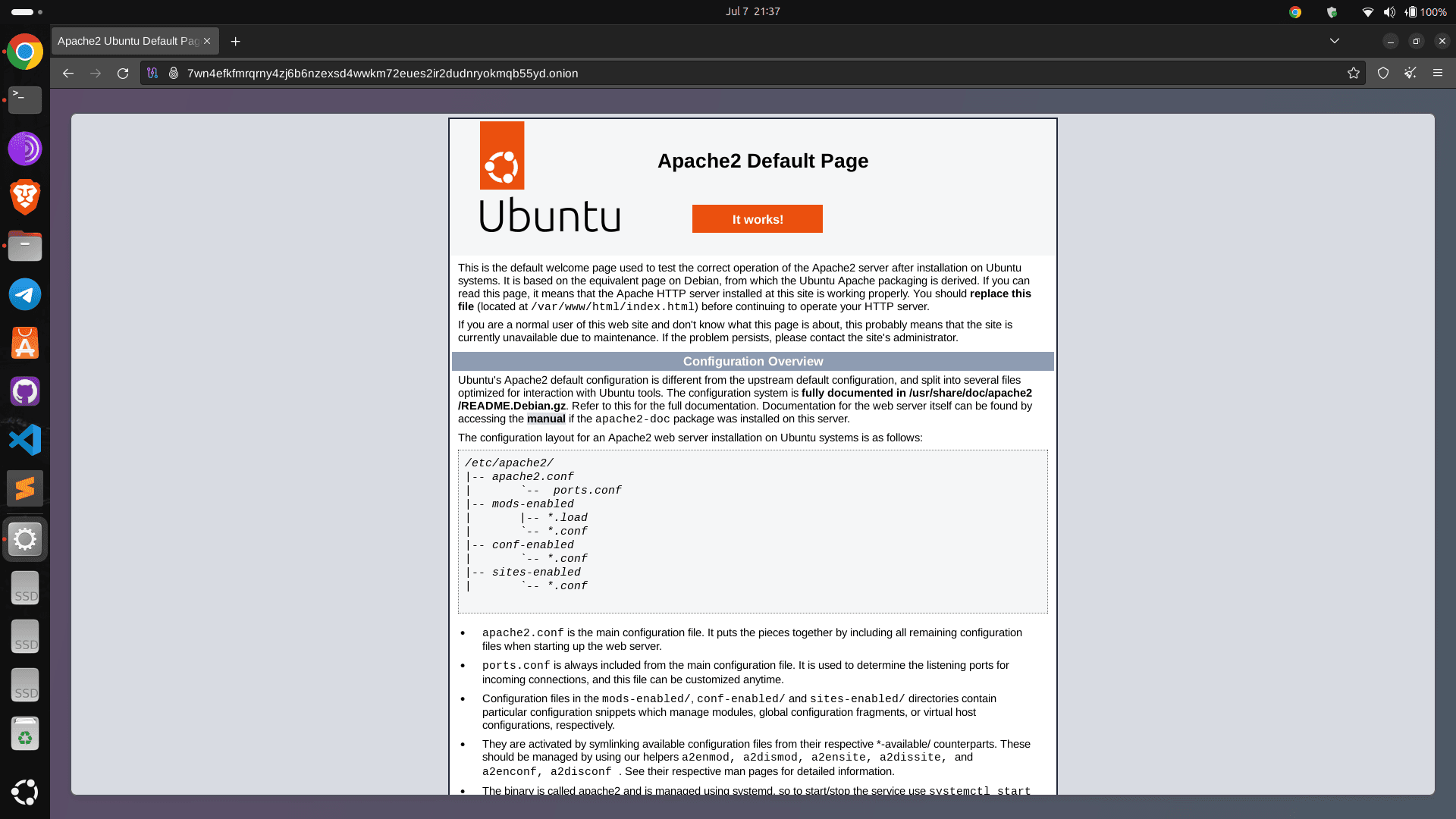Click the Configuration Overview section header
The image size is (1456, 819).
coord(753,362)
